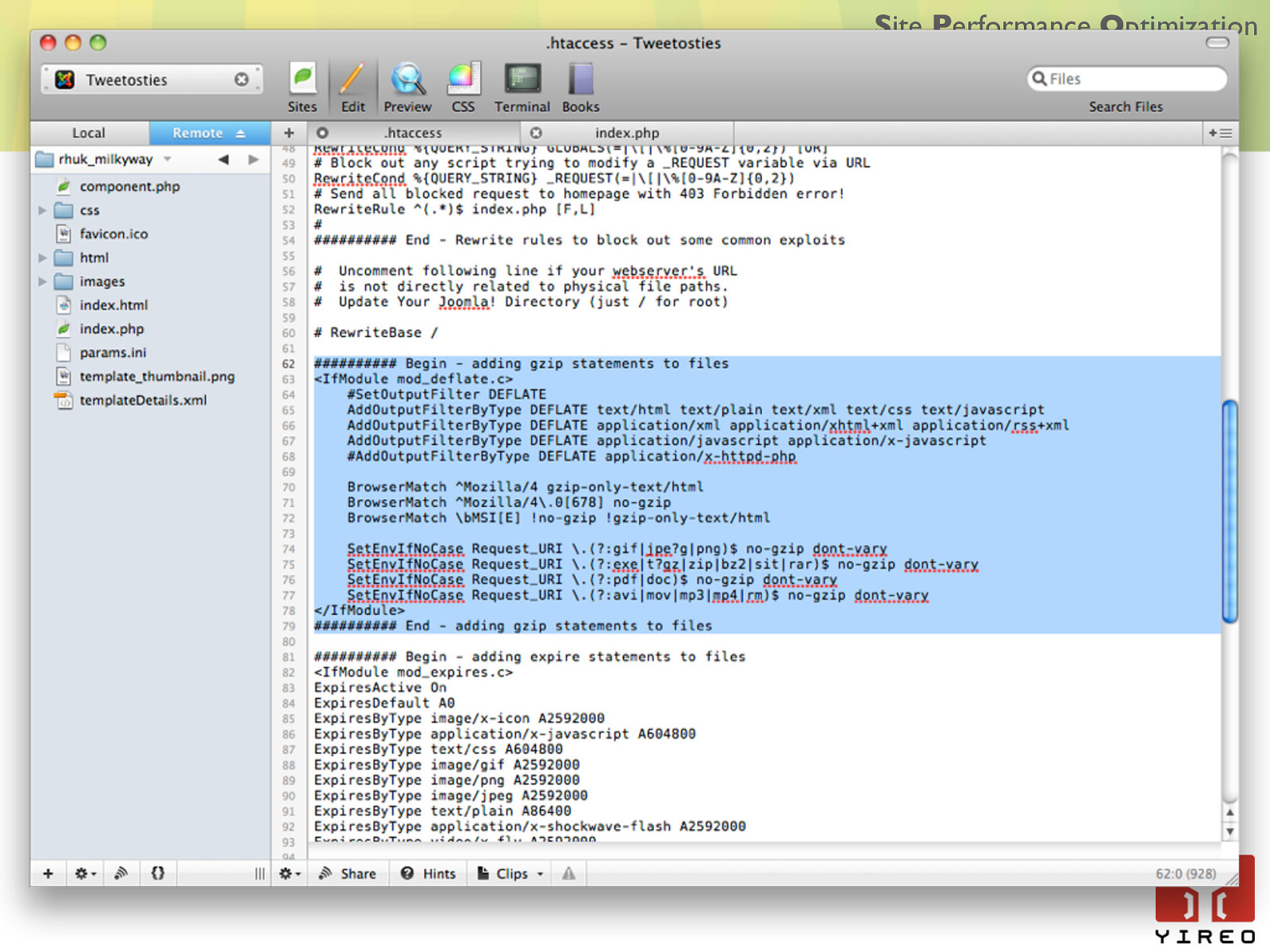Select params.ini in file list
Image resolution: width=1270 pixels, height=952 pixels.
click(x=113, y=353)
